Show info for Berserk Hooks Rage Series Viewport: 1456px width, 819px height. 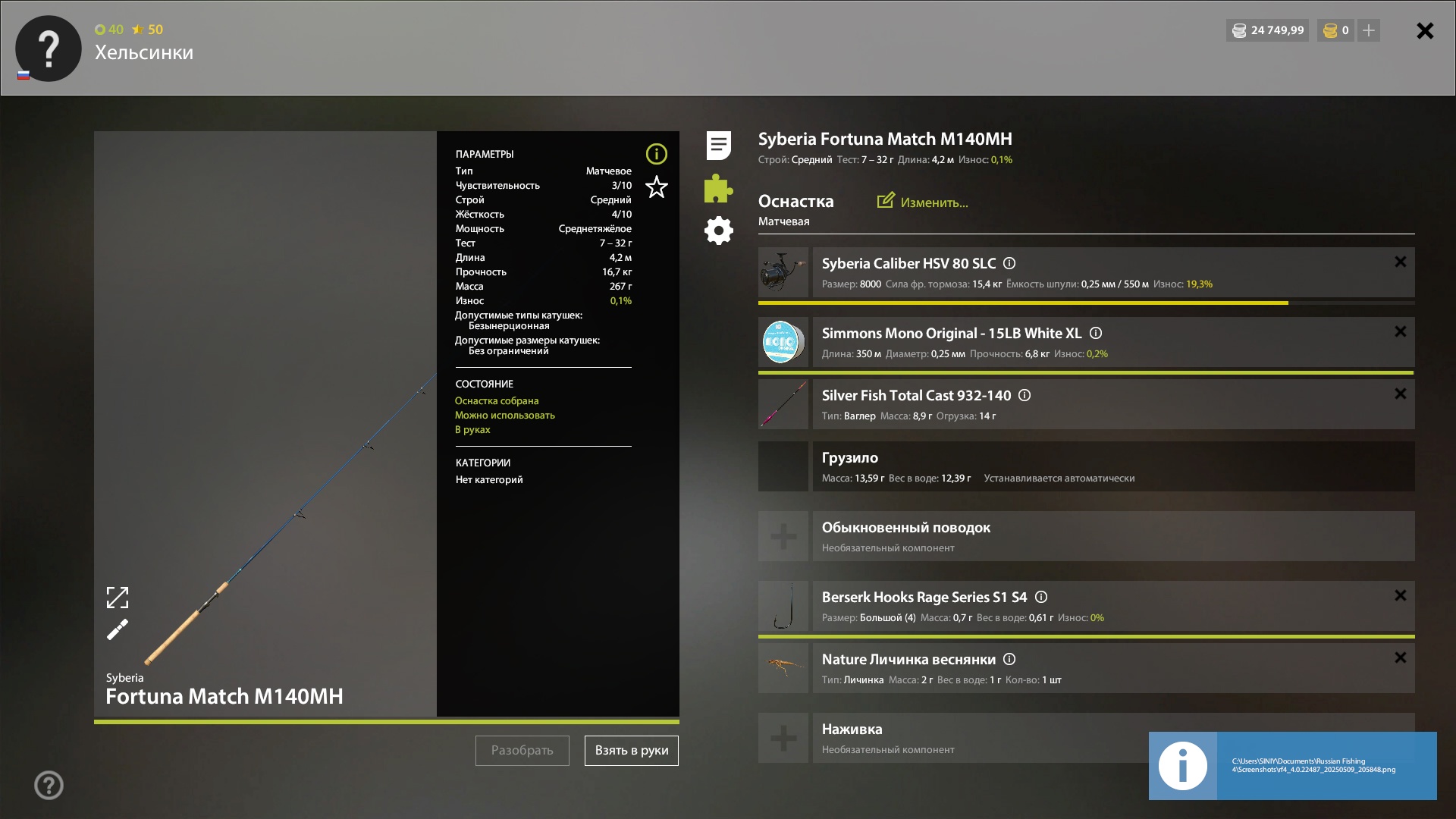[x=1041, y=597]
